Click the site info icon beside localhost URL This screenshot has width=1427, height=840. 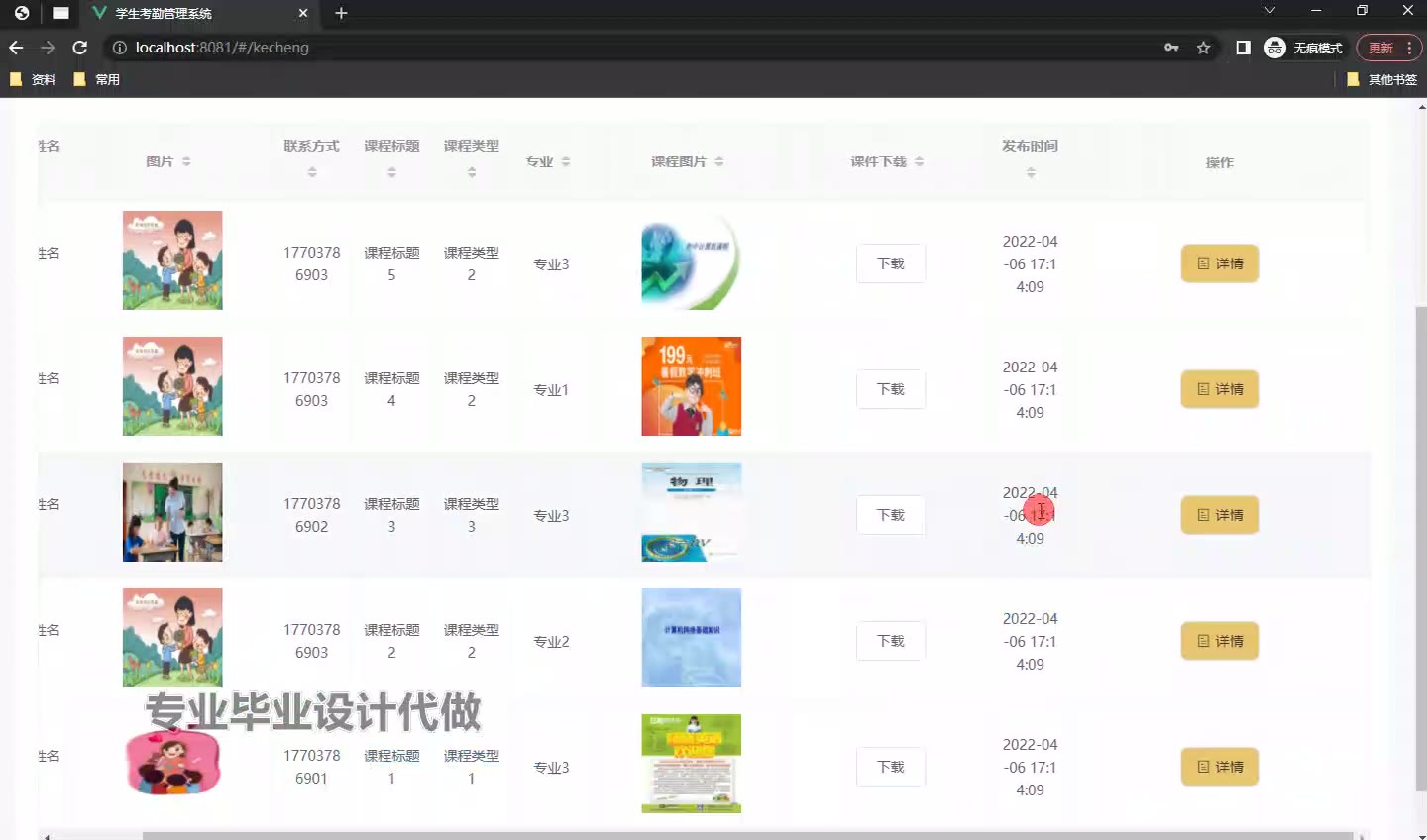pyautogui.click(x=119, y=48)
